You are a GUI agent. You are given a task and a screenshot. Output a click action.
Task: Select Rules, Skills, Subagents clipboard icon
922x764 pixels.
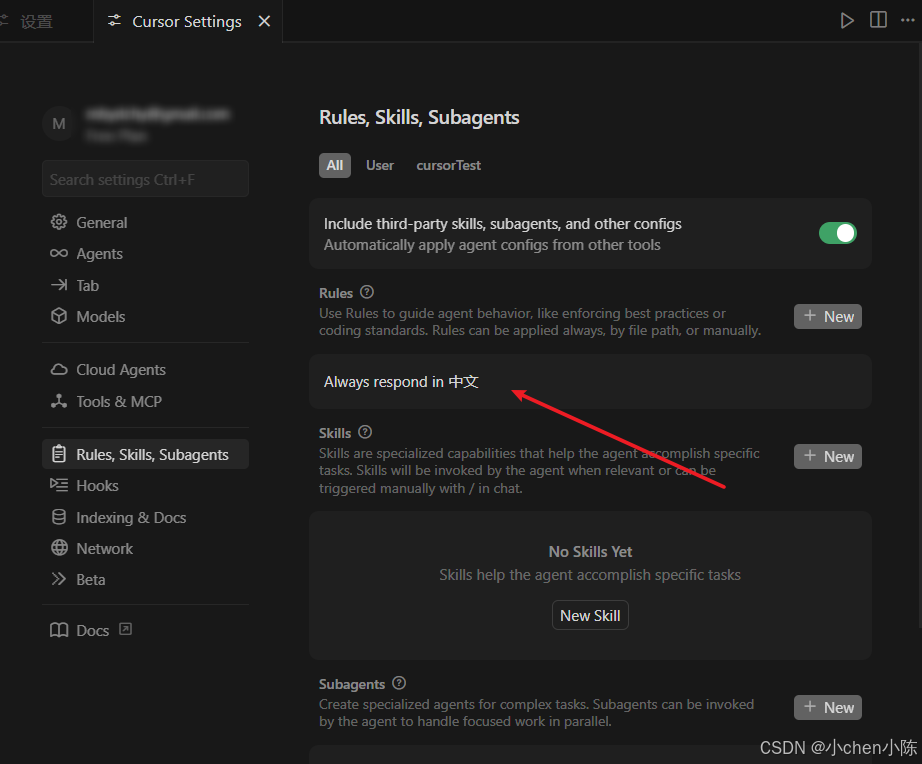59,454
